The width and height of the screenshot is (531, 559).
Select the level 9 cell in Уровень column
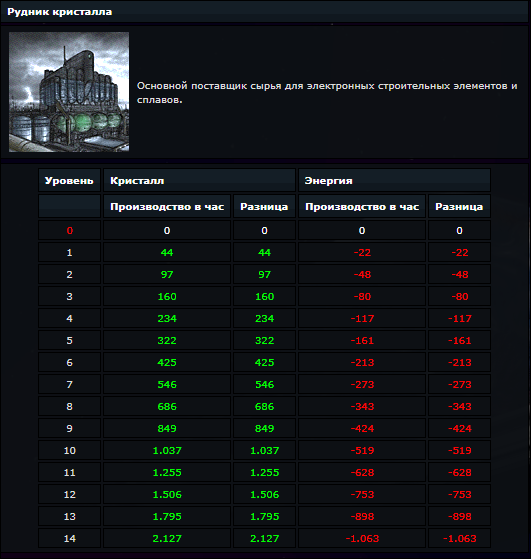[x=69, y=429]
